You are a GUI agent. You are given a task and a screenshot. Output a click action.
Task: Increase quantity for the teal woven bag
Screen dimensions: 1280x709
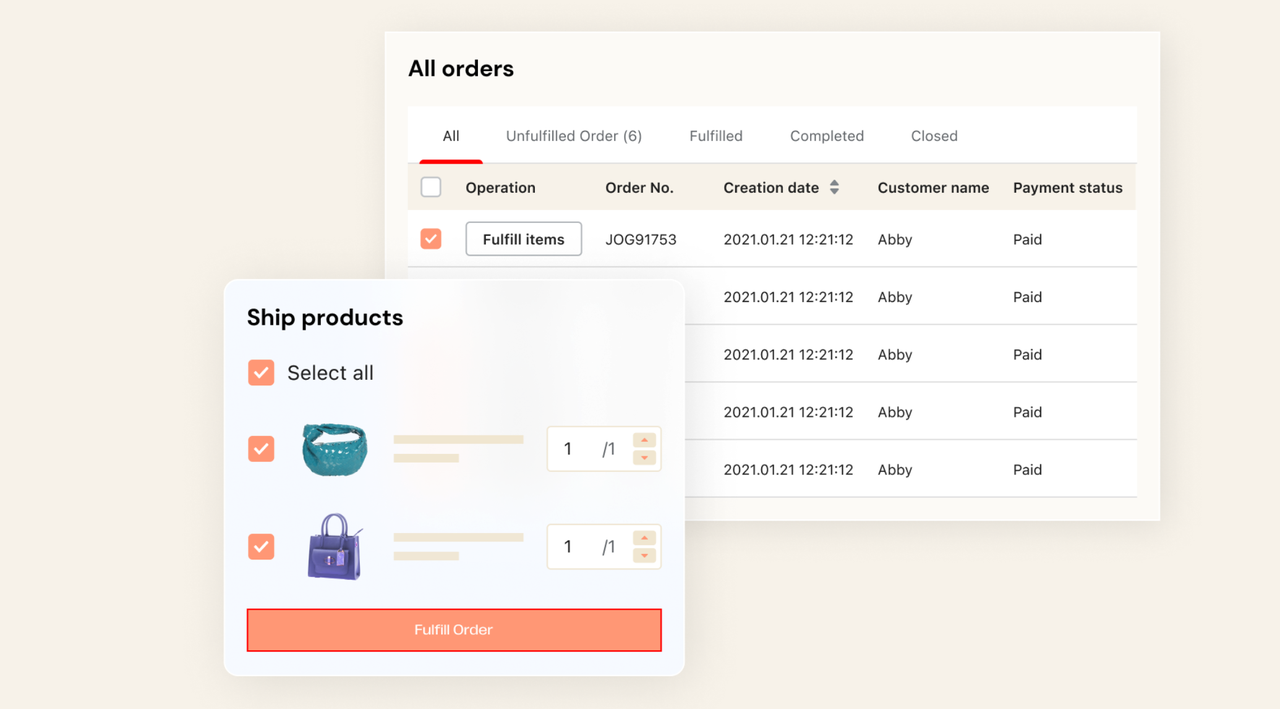(645, 440)
